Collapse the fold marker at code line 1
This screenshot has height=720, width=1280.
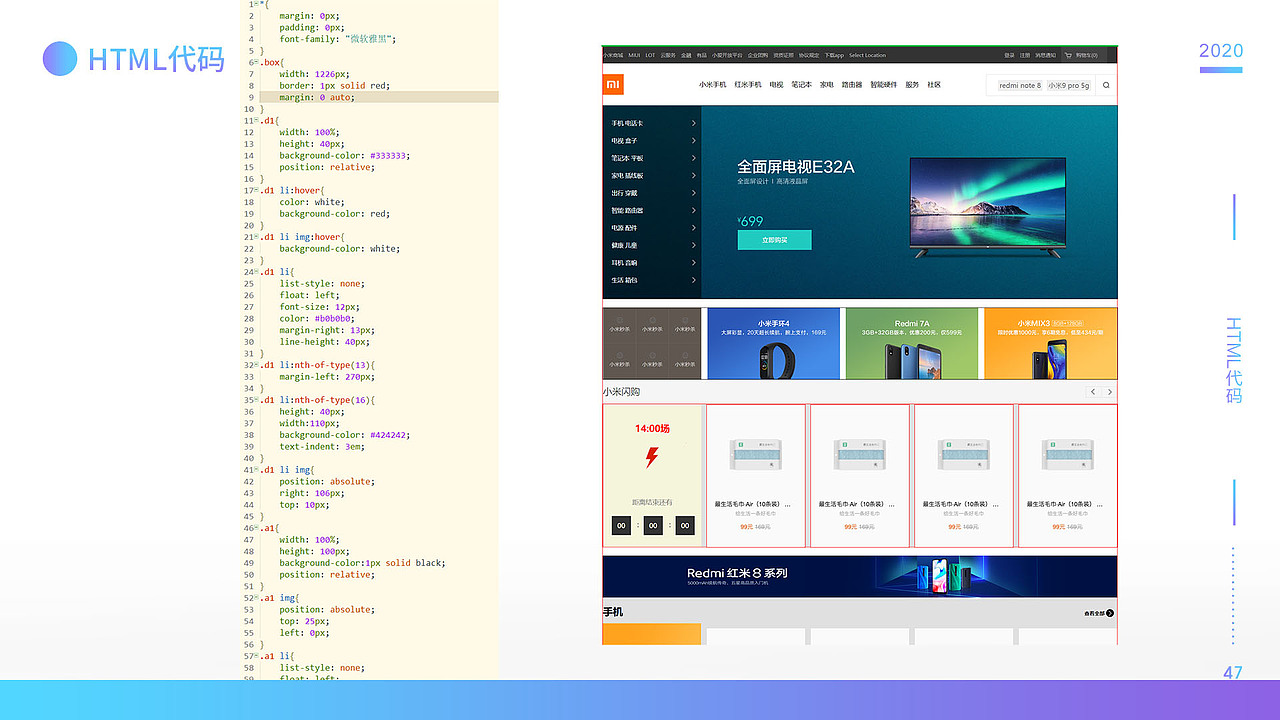256,4
